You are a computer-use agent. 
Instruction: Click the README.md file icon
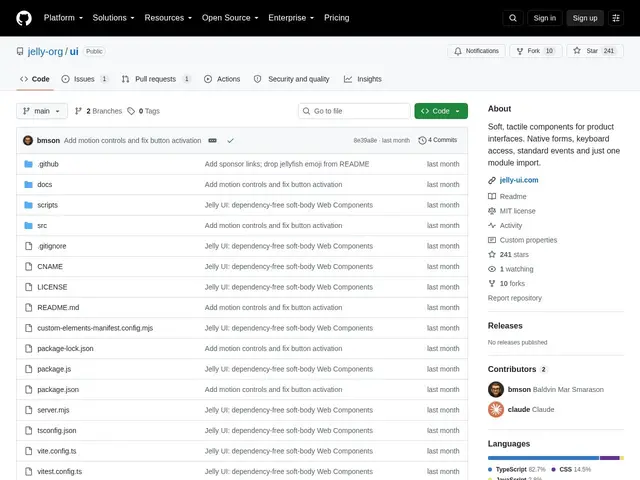(28, 307)
